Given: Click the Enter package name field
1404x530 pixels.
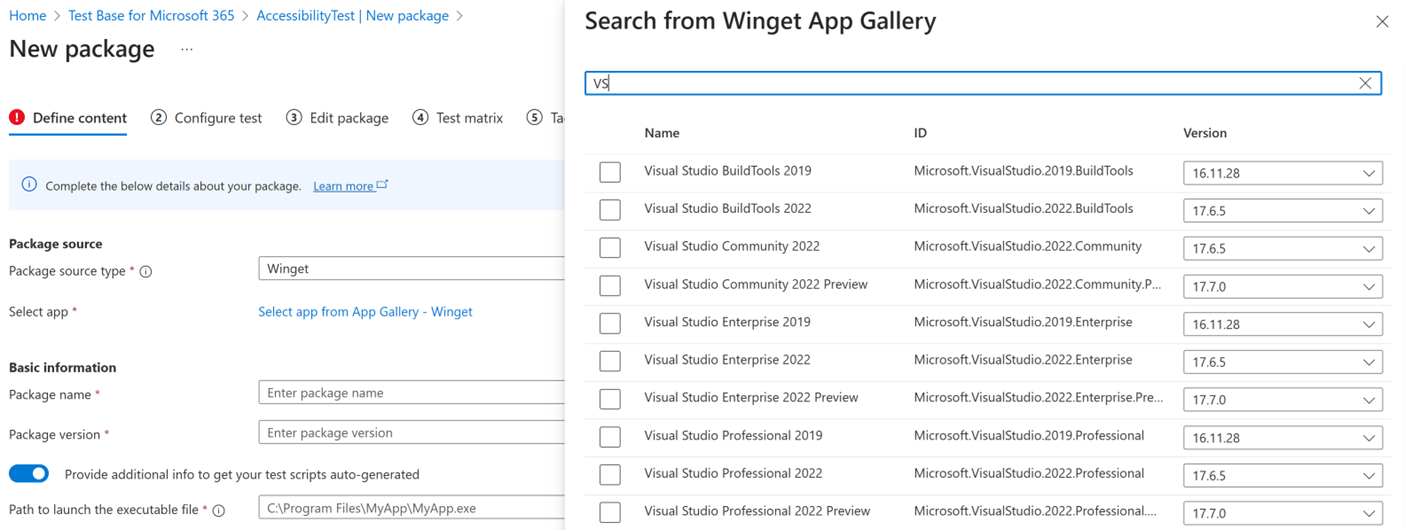Looking at the screenshot, I should pos(412,393).
